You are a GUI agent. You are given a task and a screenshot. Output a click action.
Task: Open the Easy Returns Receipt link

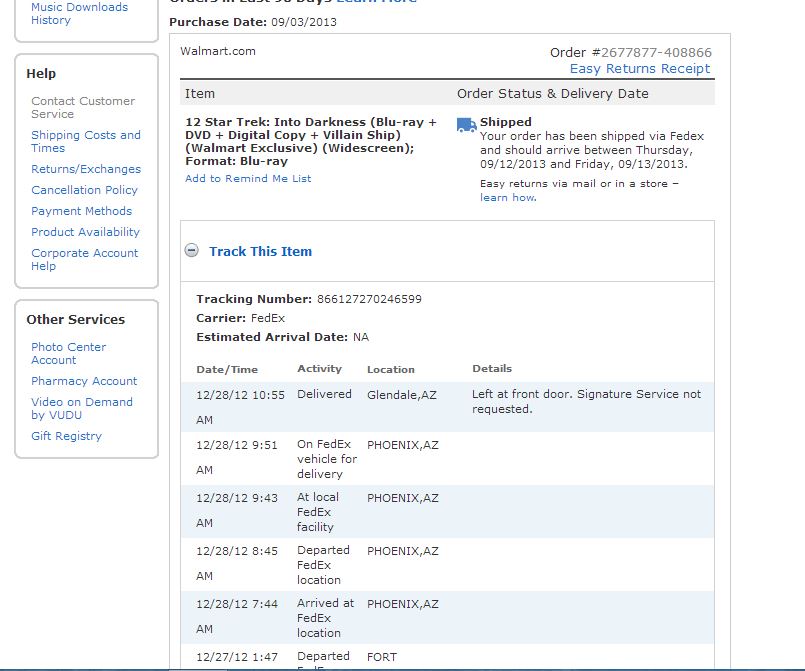coord(640,69)
